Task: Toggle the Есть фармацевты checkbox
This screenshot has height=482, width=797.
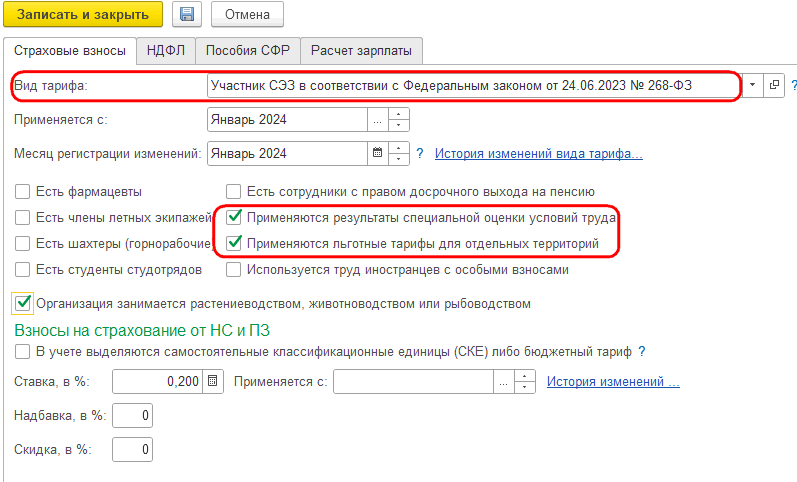Action: tap(22, 192)
